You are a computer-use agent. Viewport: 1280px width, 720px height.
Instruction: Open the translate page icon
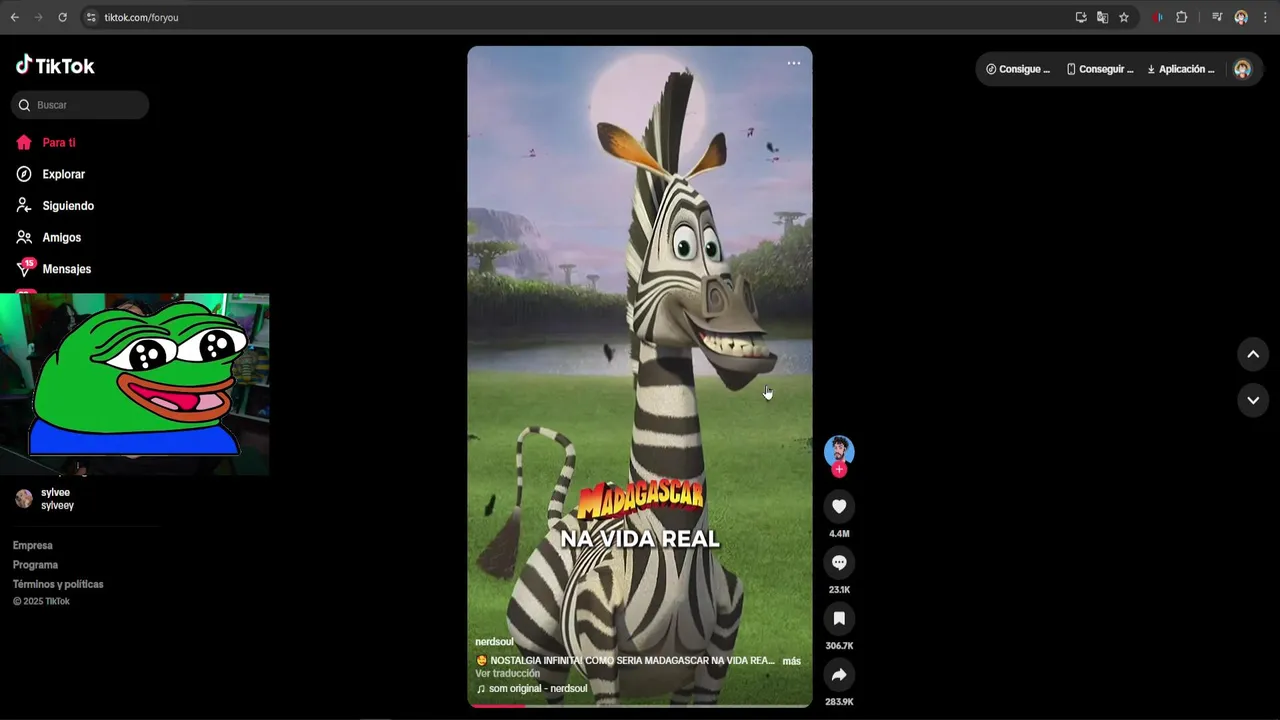1102,17
